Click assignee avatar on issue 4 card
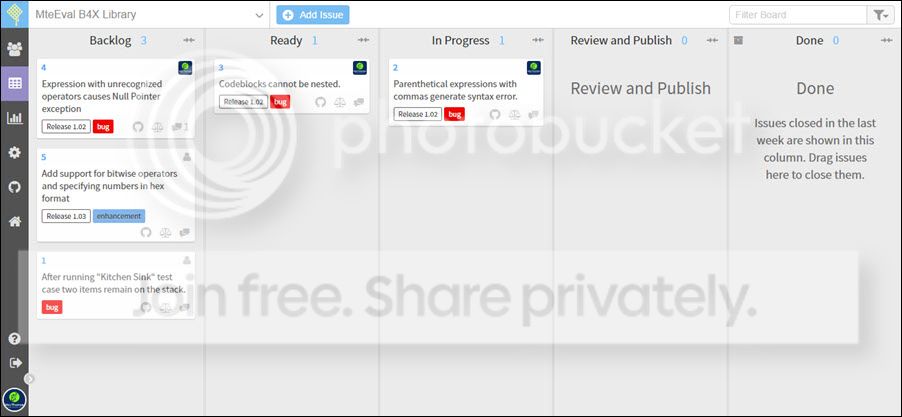 [185, 68]
